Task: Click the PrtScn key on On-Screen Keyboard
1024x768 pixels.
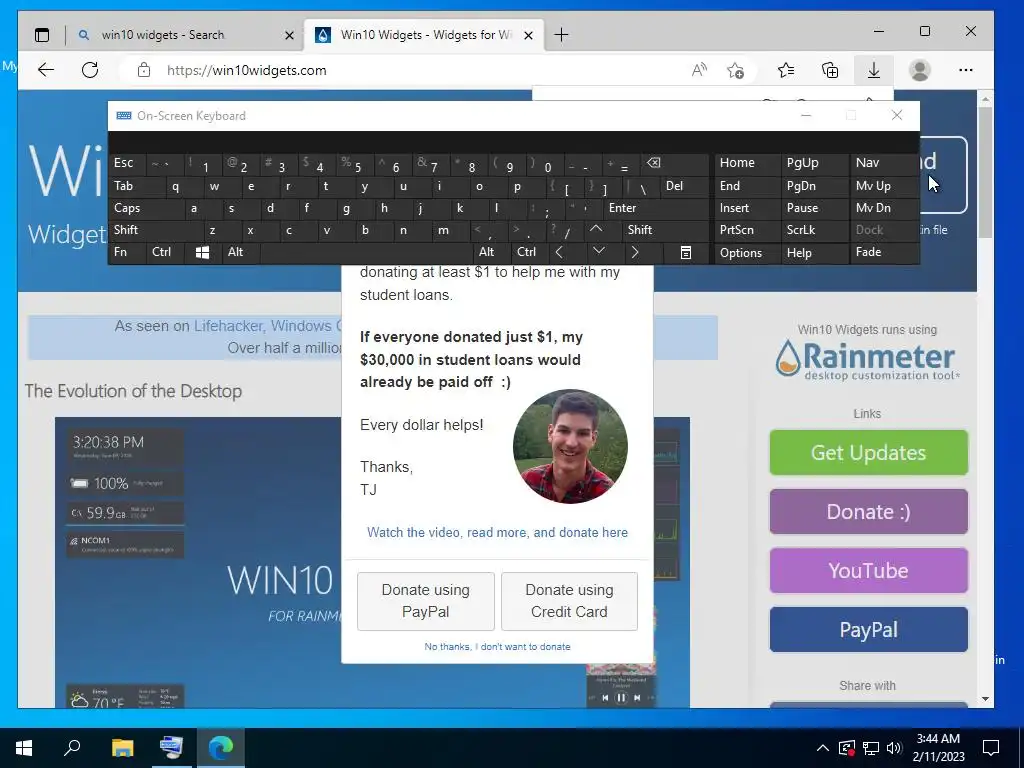Action: coord(747,230)
